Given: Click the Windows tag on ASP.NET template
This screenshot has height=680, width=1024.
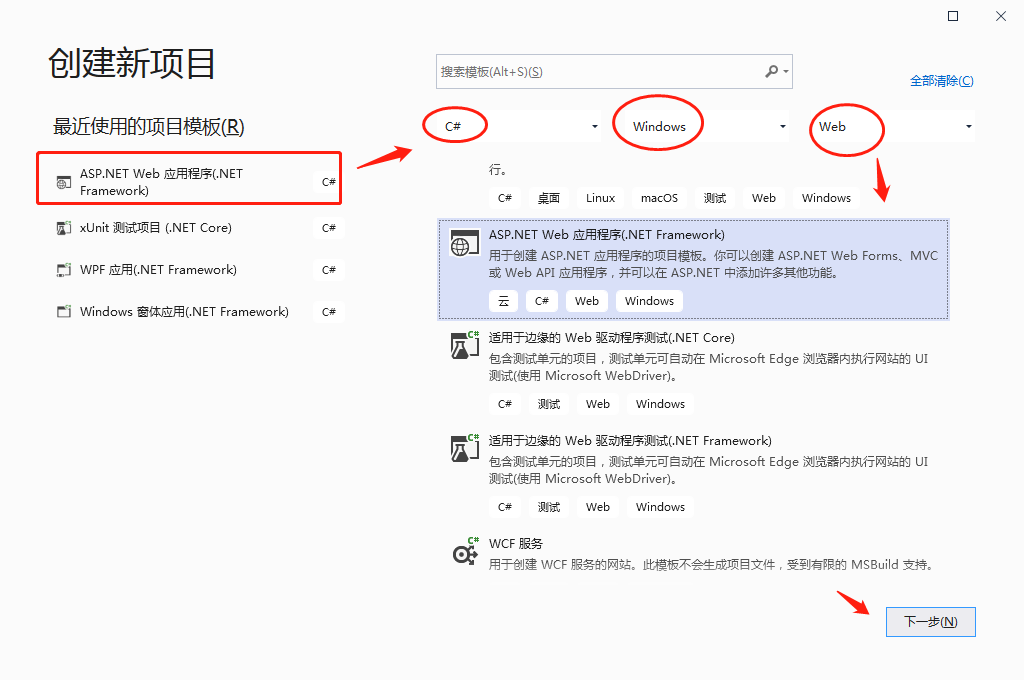Looking at the screenshot, I should [x=649, y=301].
